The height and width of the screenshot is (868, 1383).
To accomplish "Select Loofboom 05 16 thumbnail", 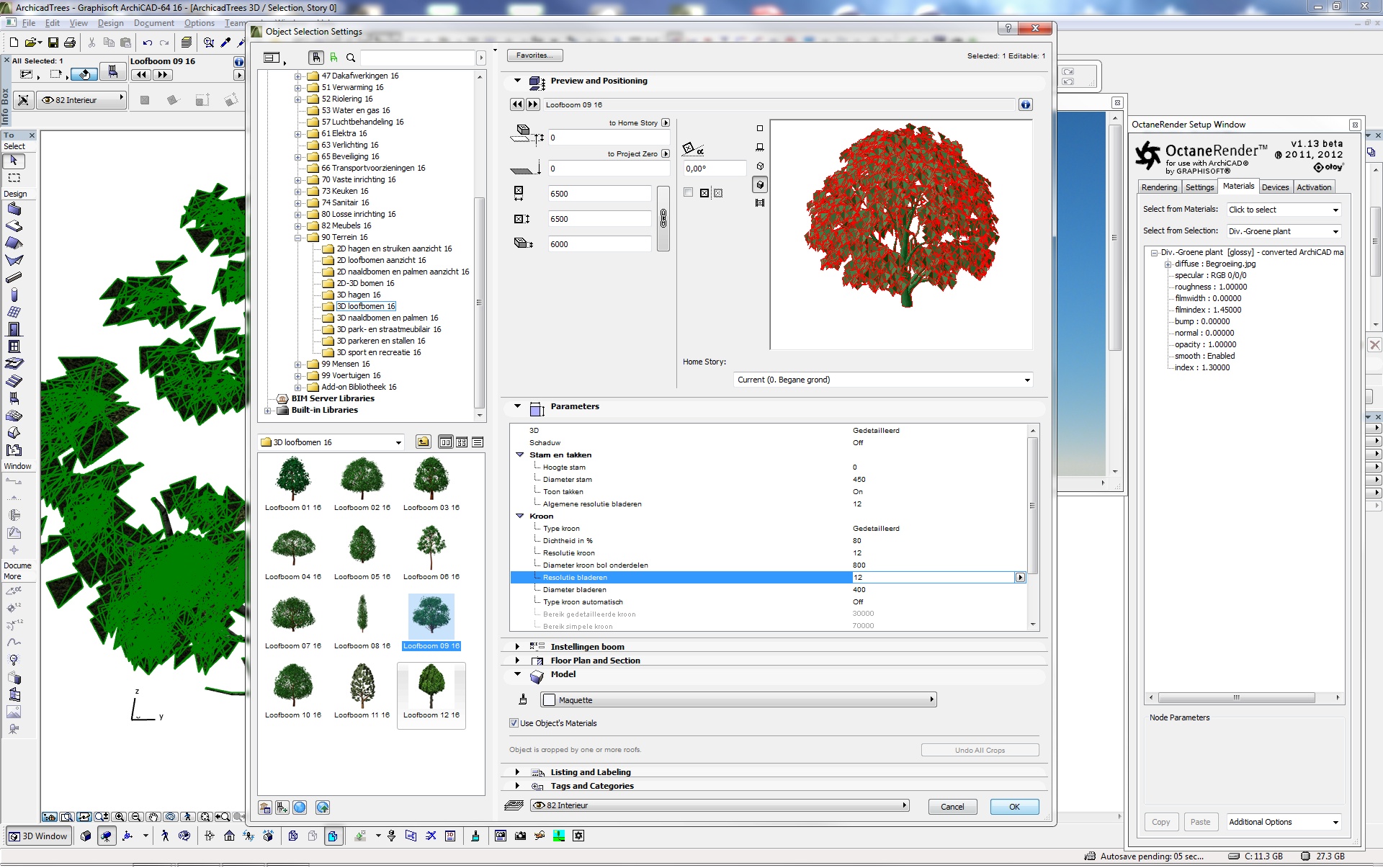I will click(362, 545).
